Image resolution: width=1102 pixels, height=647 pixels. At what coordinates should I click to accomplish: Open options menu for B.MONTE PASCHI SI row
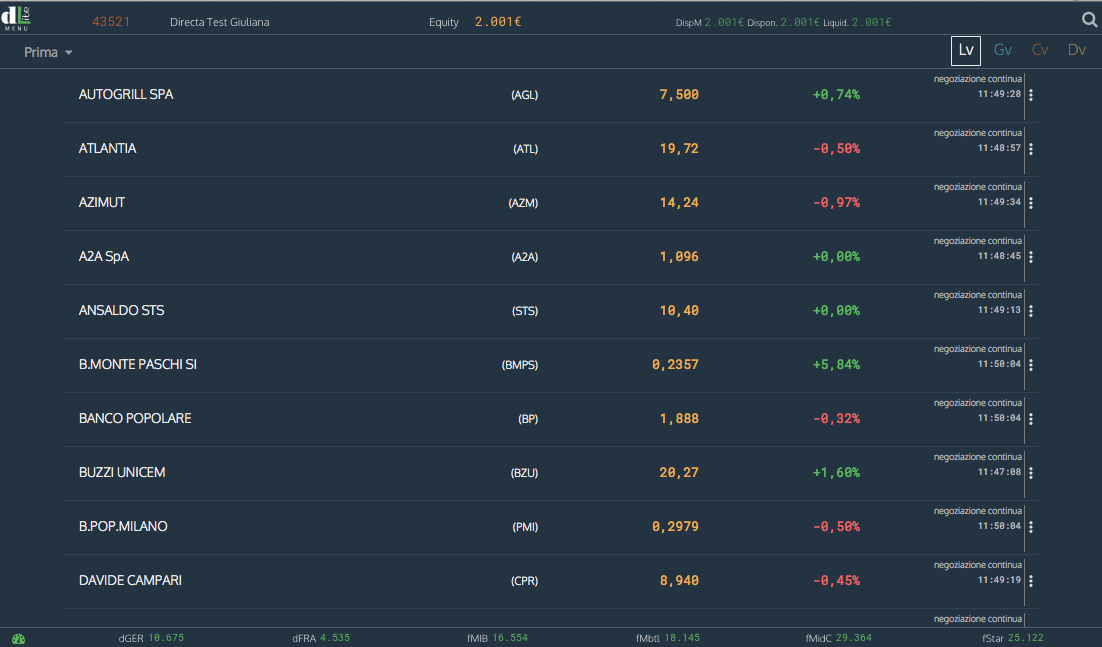tap(1031, 365)
